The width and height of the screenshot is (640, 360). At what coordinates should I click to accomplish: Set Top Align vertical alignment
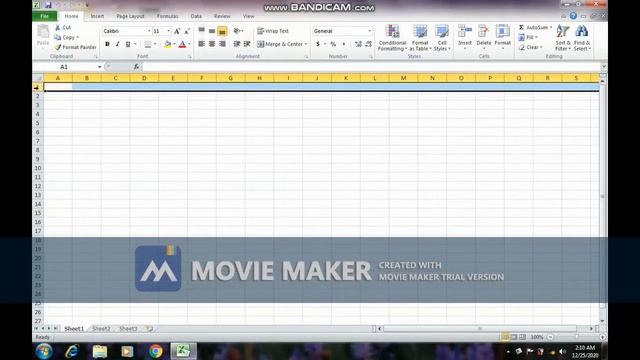[x=202, y=31]
